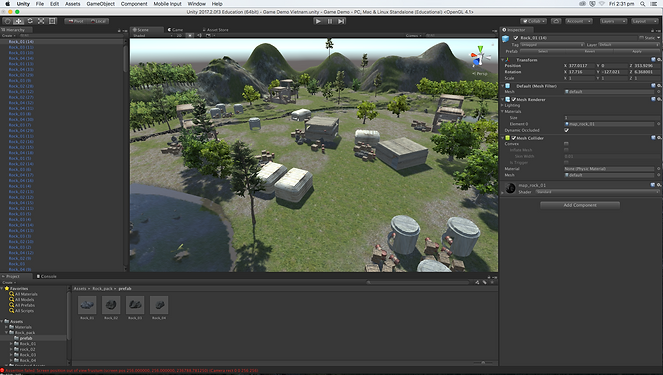This screenshot has height=375, width=663.
Task: Toggle Mesh Collider enabled checkbox
Action: click(x=514, y=138)
